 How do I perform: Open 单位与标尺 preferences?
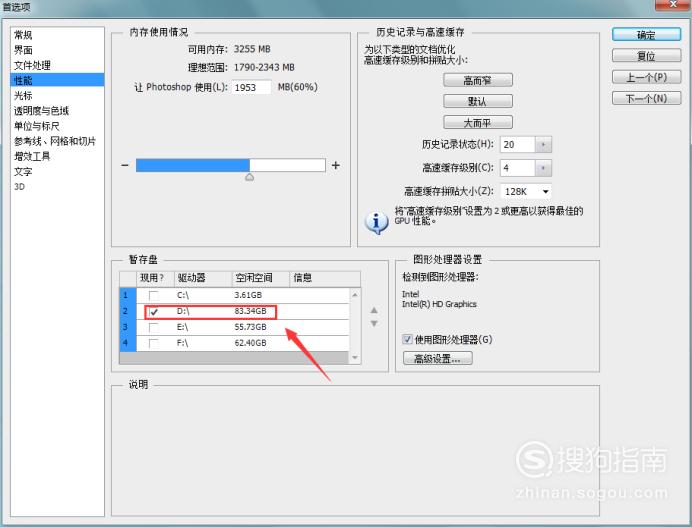click(37, 126)
